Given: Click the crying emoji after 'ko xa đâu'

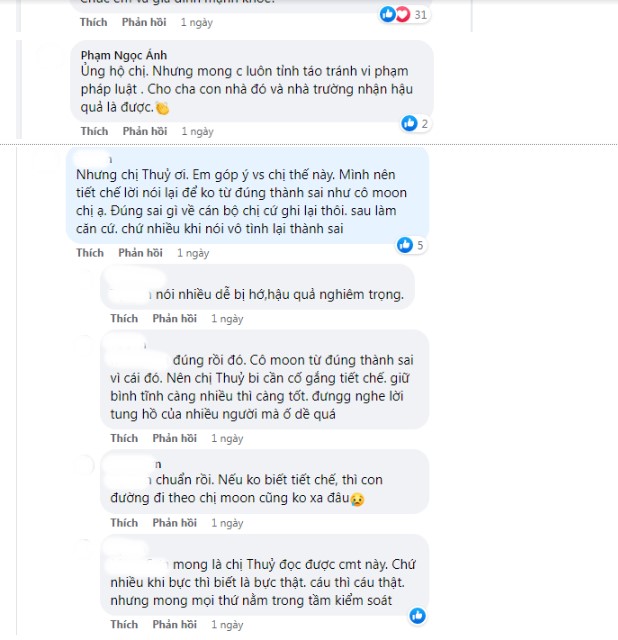Looking at the screenshot, I should point(358,499).
